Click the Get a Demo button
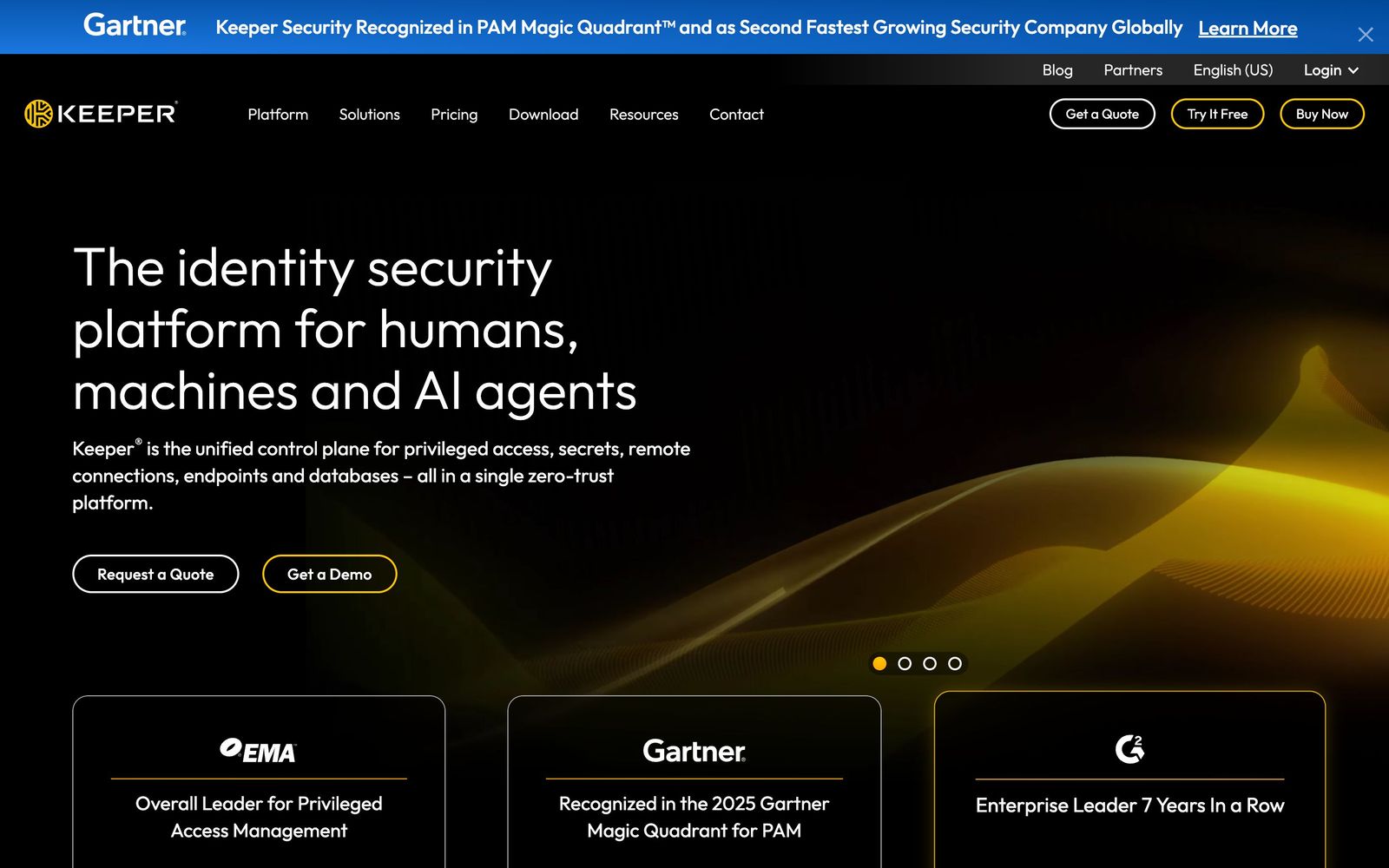This screenshot has height=868, width=1389. [x=330, y=574]
